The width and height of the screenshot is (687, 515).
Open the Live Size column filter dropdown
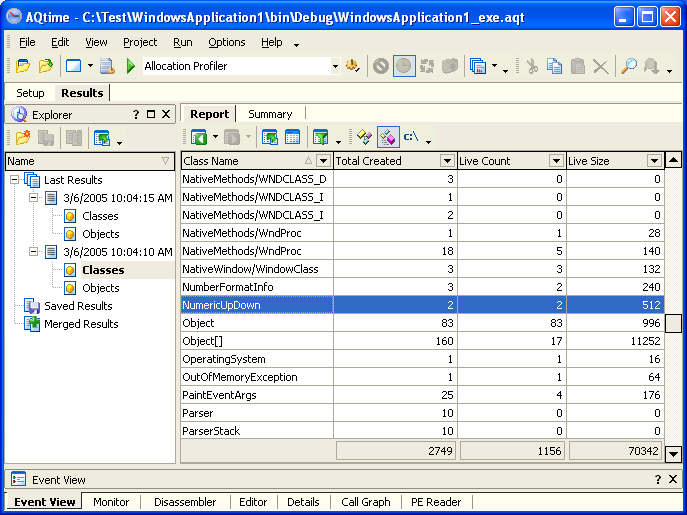[654, 161]
